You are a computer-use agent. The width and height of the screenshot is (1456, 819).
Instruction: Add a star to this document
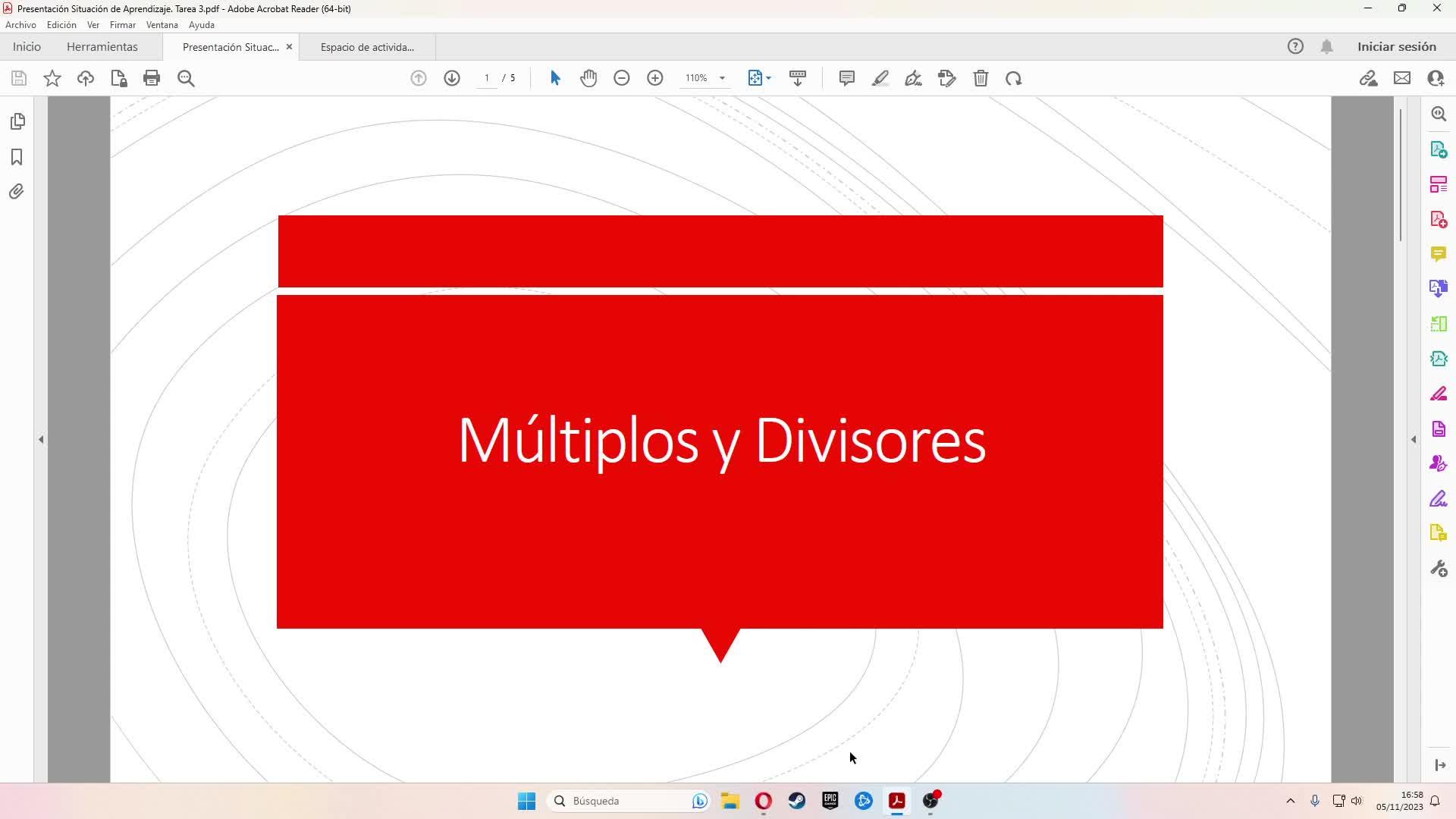tap(52, 78)
